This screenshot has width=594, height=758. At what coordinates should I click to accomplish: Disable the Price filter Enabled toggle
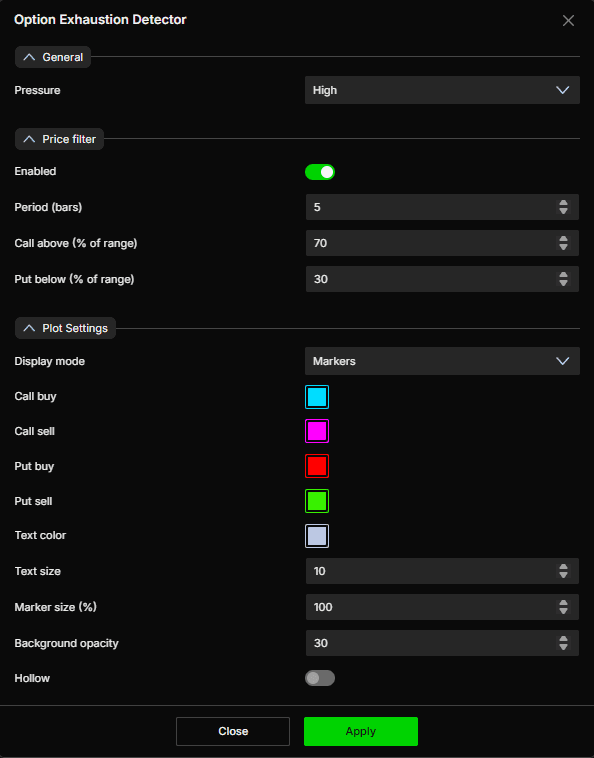320,172
